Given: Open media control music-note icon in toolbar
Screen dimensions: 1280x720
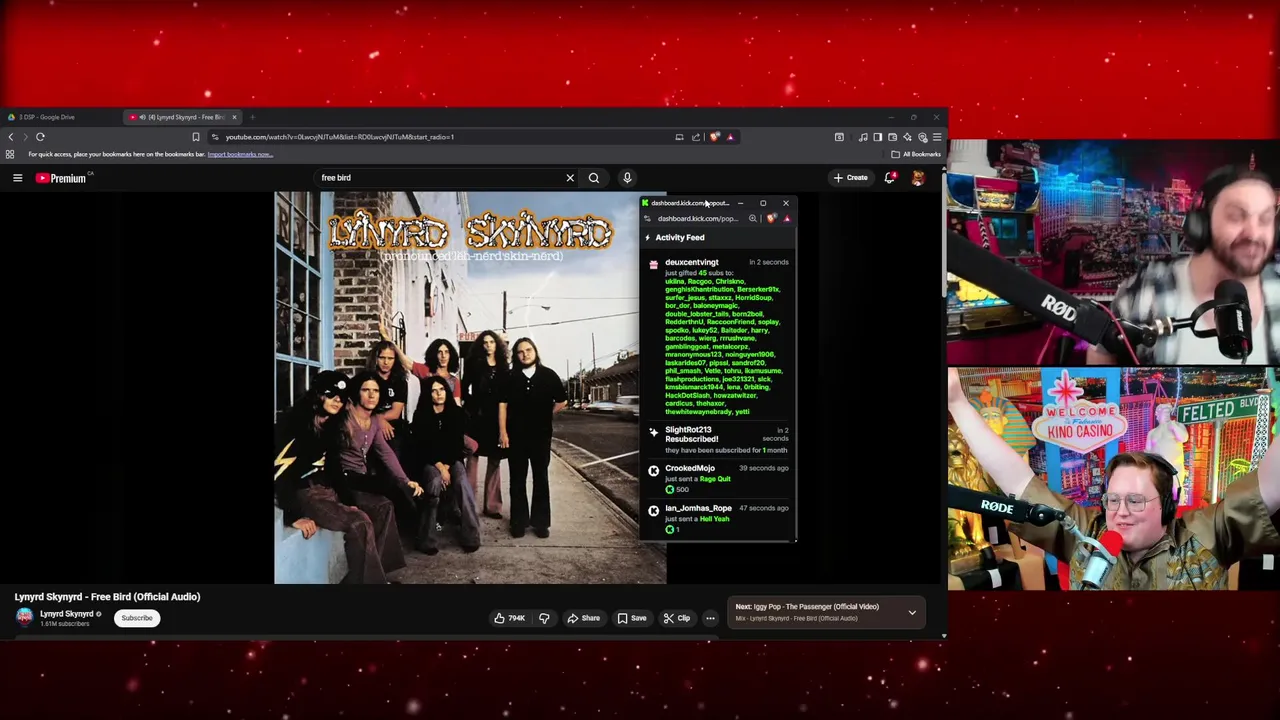Looking at the screenshot, I should point(863,137).
